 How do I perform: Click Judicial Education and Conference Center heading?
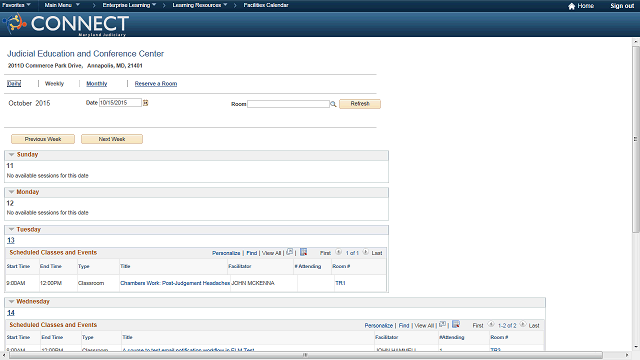(85, 54)
